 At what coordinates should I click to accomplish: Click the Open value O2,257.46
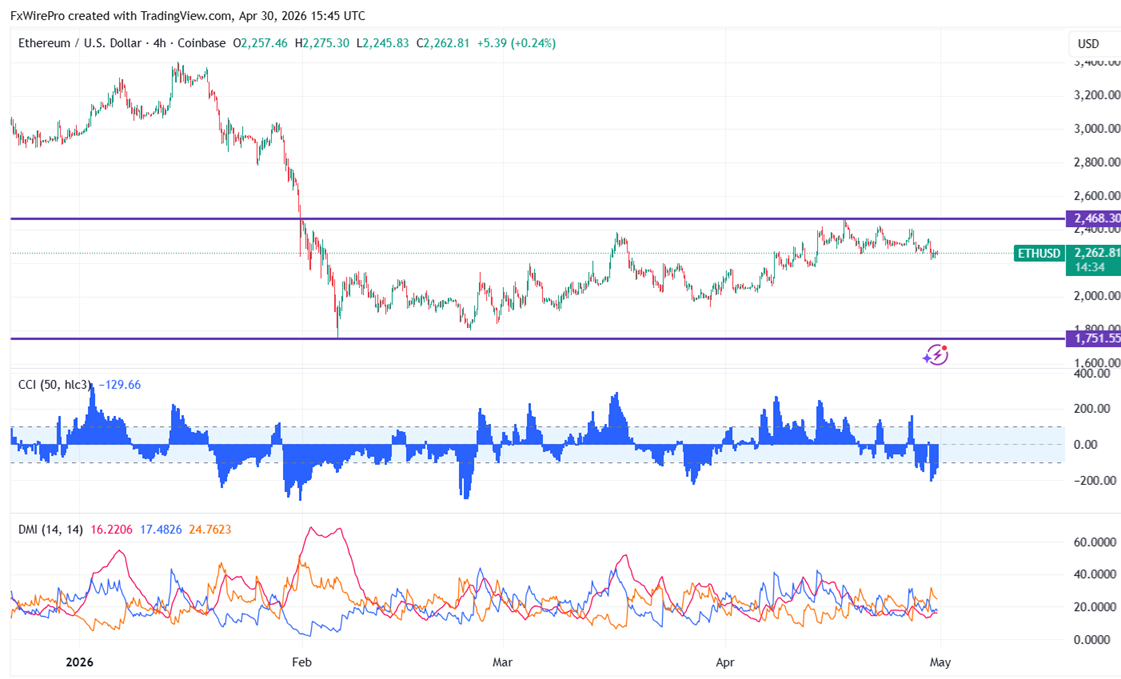[x=260, y=44]
